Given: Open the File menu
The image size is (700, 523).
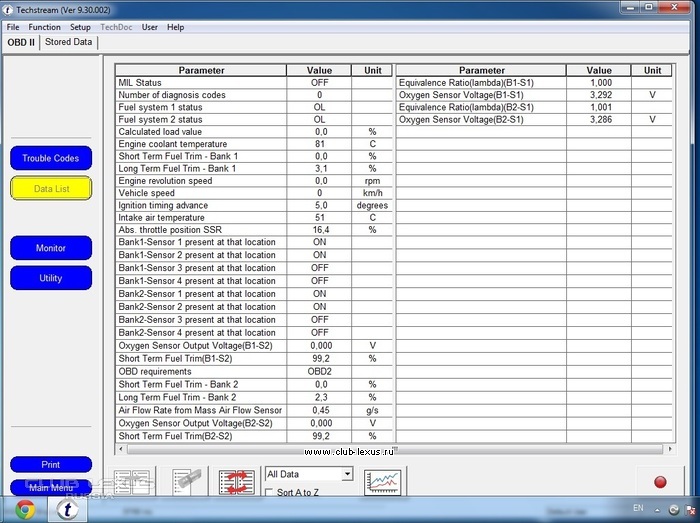Looking at the screenshot, I should 13,27.
